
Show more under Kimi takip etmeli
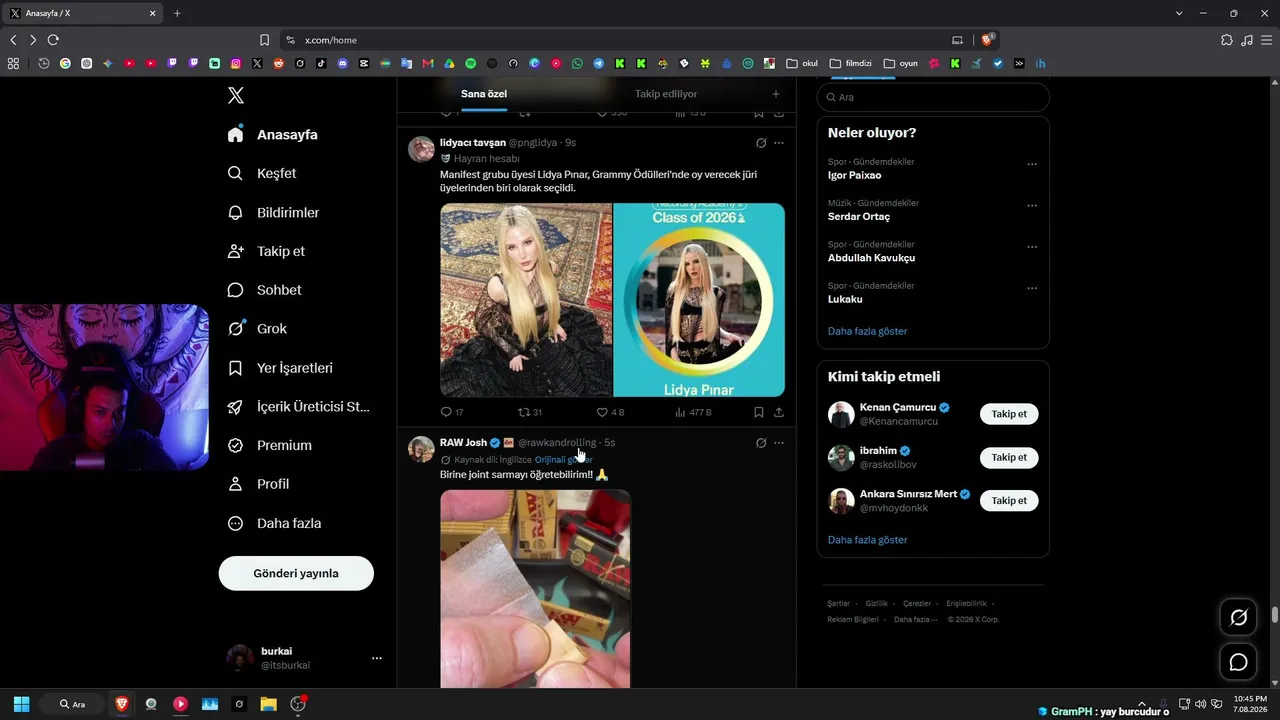(x=868, y=540)
